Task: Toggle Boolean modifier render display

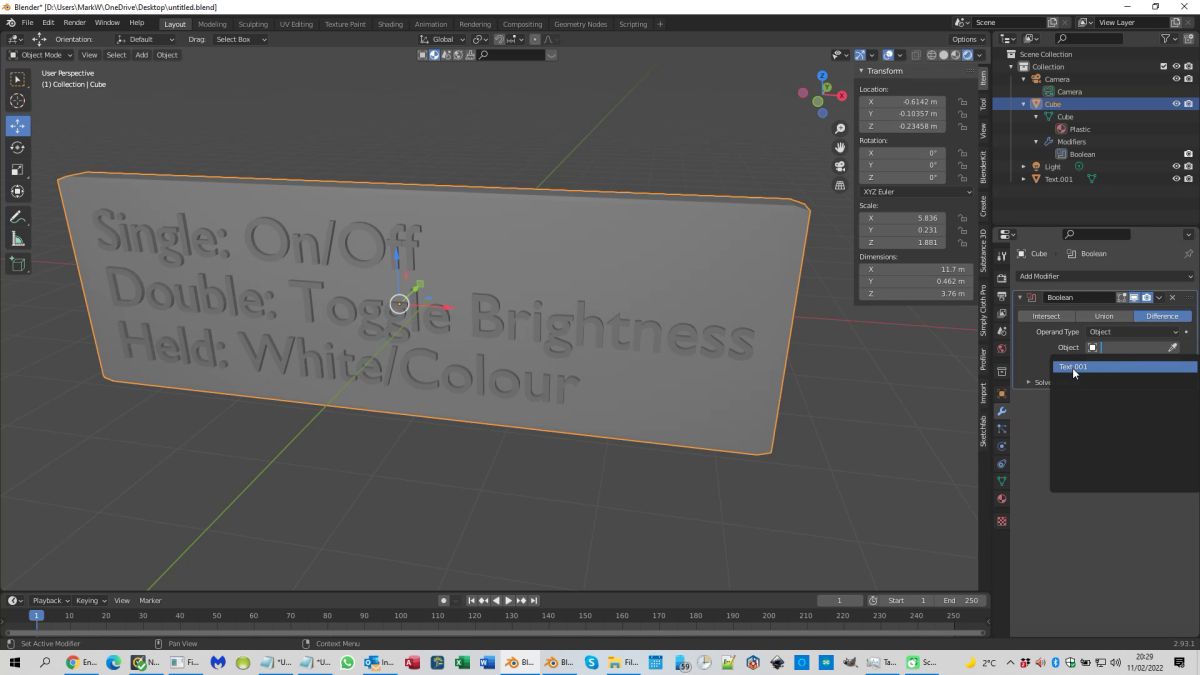Action: (x=1146, y=297)
